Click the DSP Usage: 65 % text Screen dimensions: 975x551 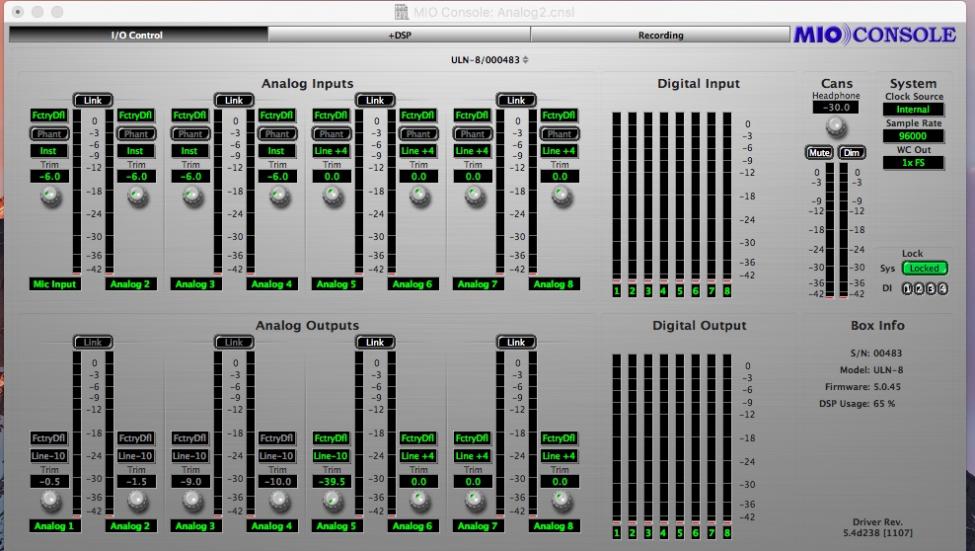[x=857, y=404]
